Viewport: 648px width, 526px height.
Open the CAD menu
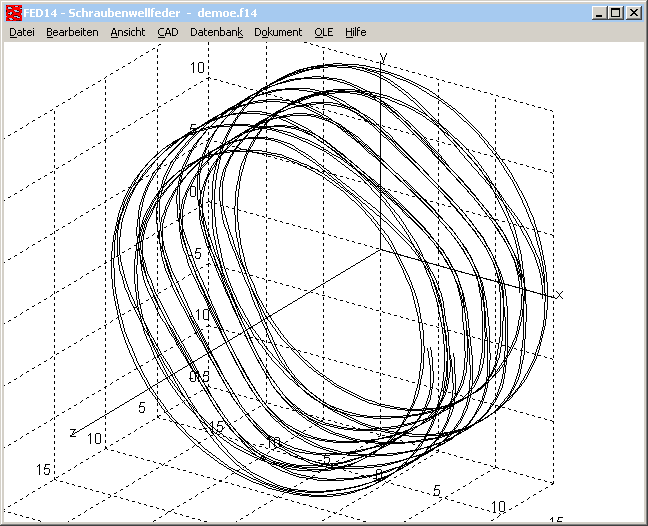167,32
